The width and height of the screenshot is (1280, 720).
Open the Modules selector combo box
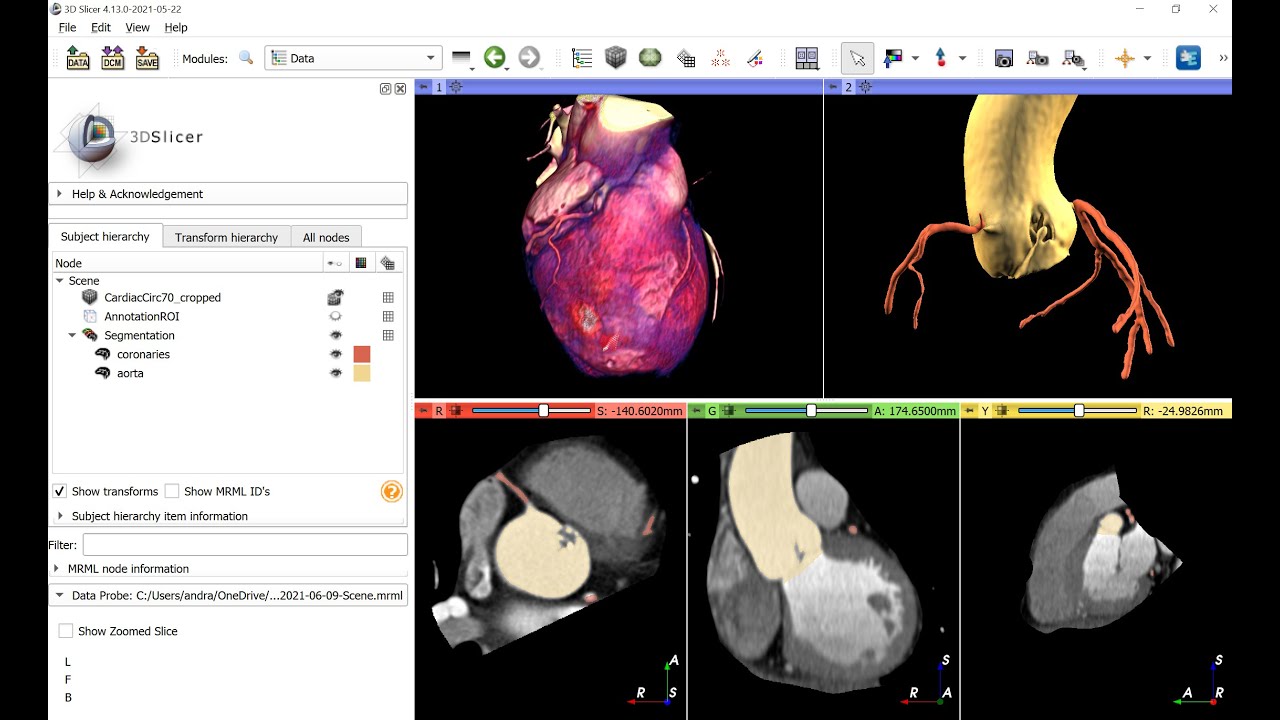tap(353, 58)
